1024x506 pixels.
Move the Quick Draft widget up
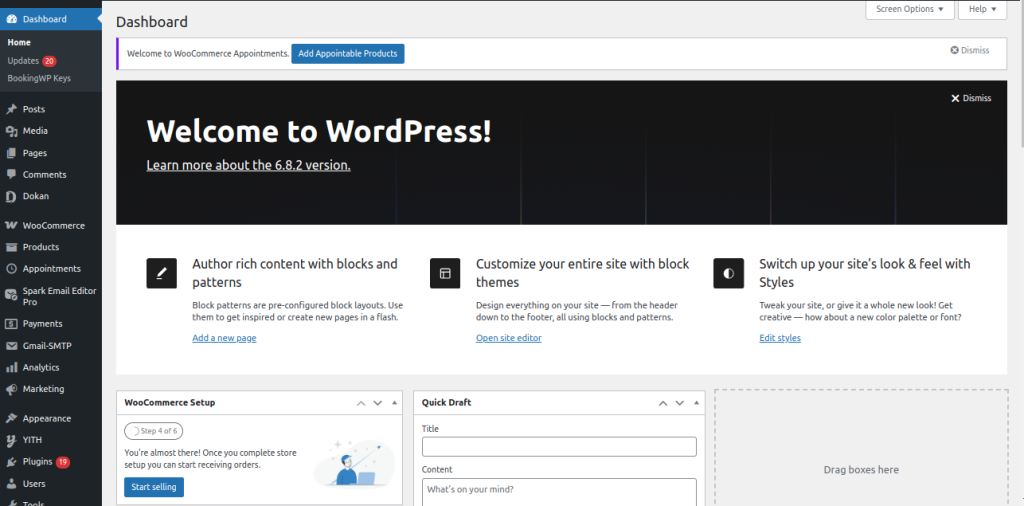coord(660,403)
